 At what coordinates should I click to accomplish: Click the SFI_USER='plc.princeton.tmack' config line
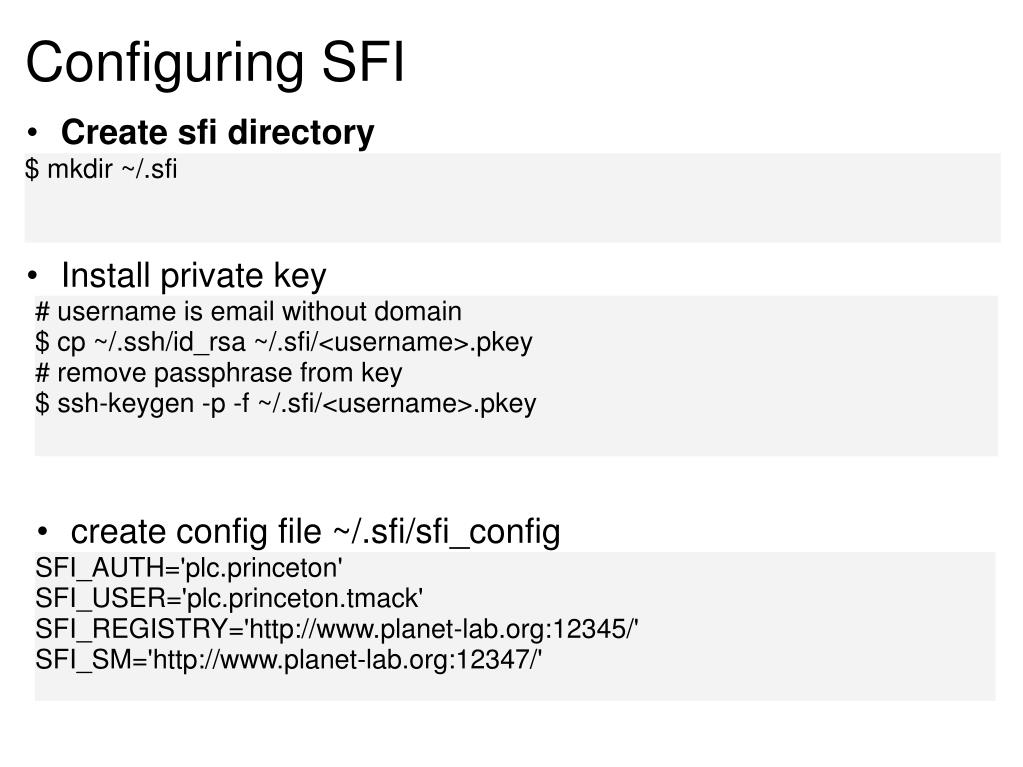pos(229,598)
